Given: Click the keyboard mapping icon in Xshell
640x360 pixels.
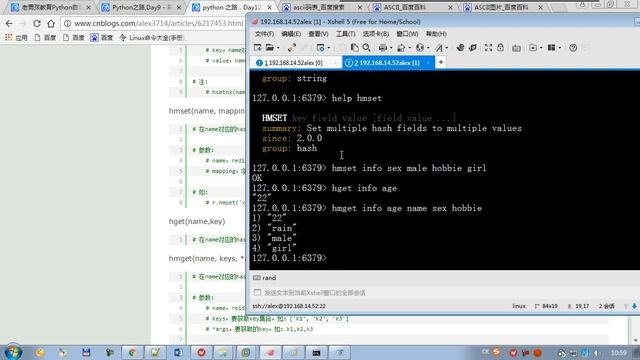Looking at the screenshot, I should click(516, 48).
